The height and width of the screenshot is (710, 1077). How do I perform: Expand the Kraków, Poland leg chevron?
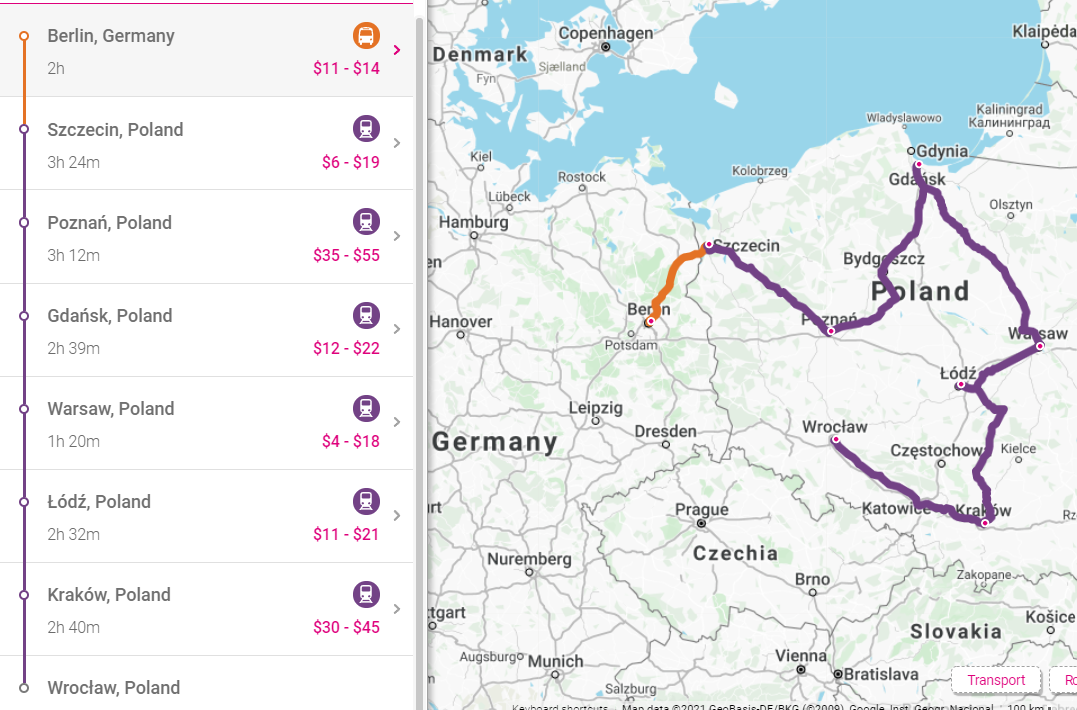[x=397, y=608]
